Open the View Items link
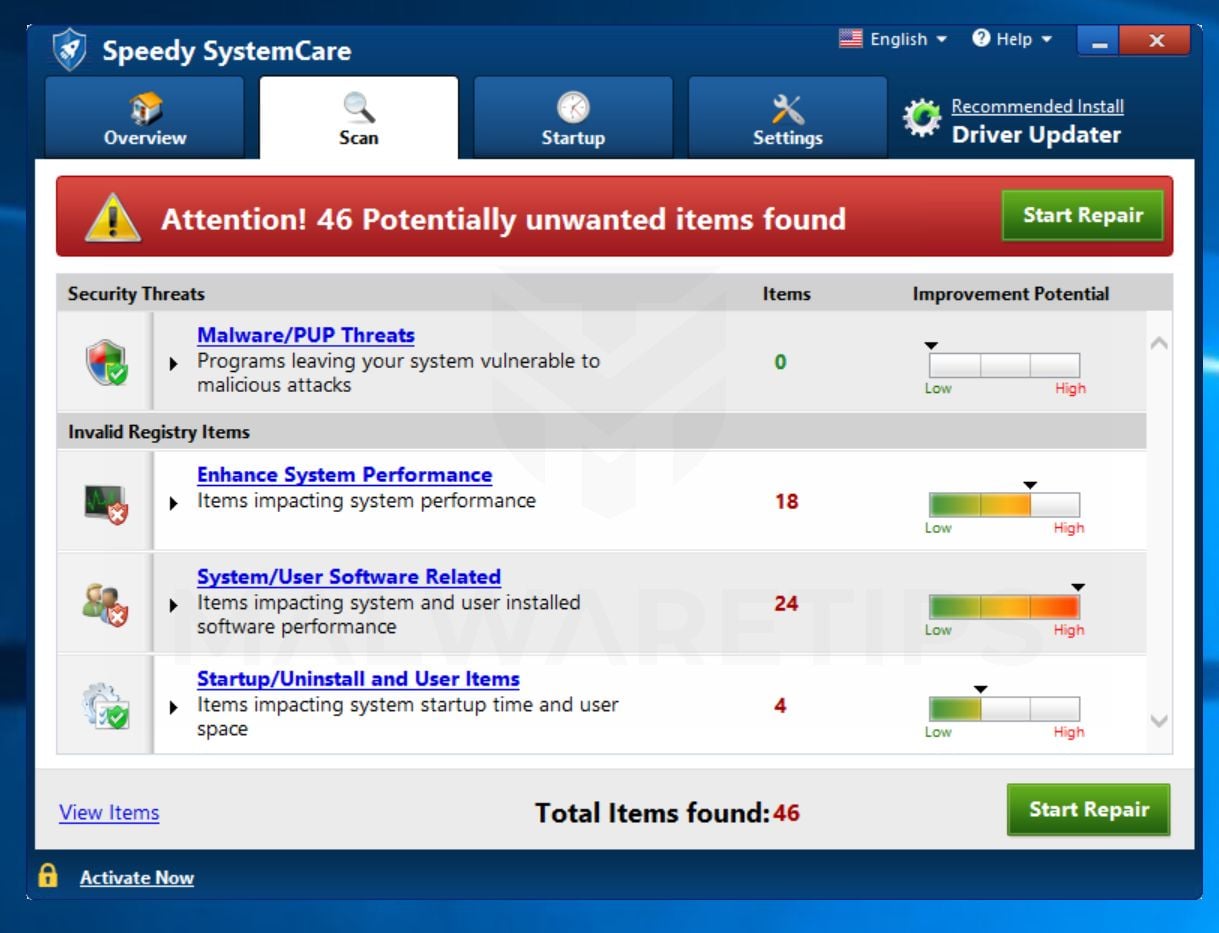 click(x=108, y=813)
